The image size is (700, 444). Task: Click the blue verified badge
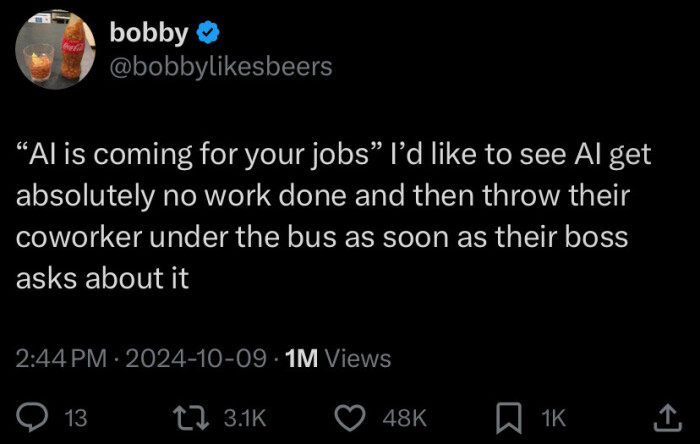click(207, 33)
